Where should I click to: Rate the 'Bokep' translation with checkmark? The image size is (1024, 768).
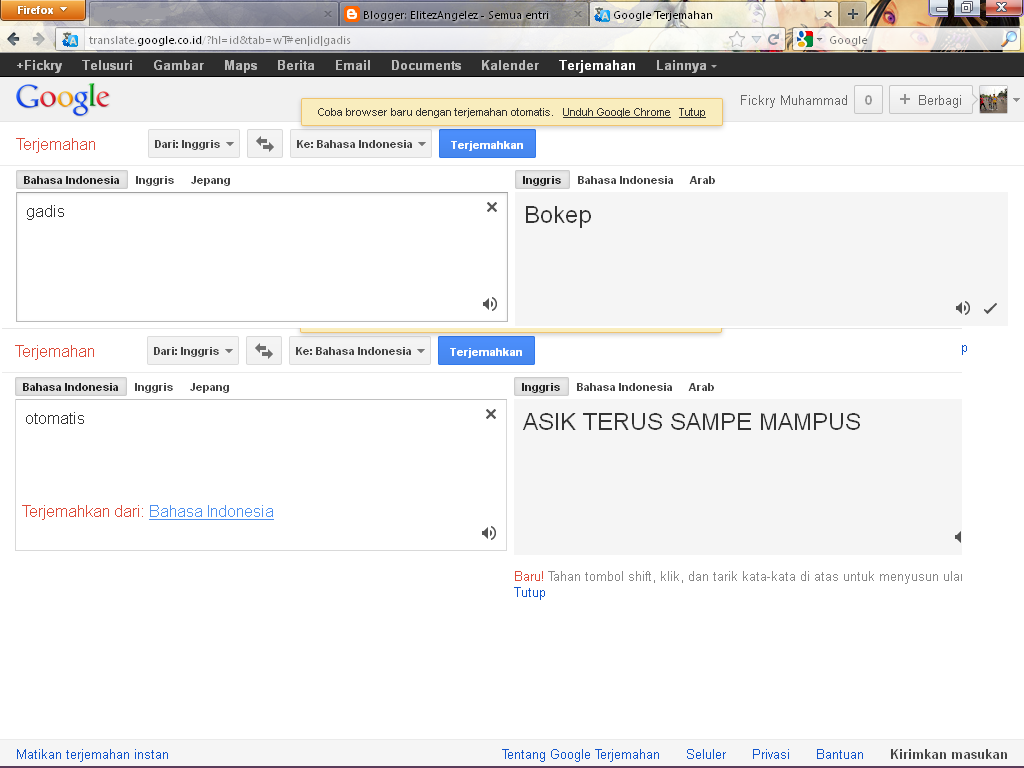991,308
